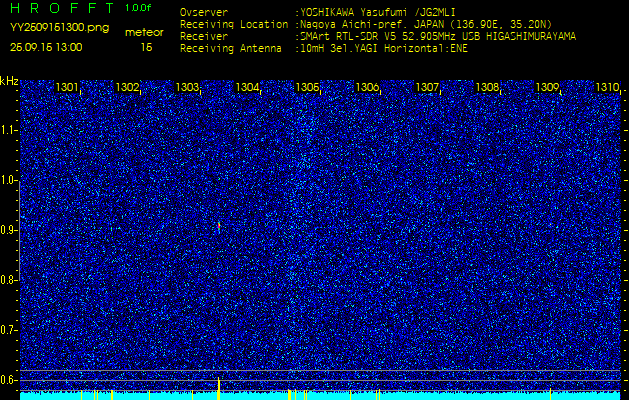The width and height of the screenshot is (629, 400).
Task: Click observer name YOSHIKAWA Yasufumi /JG2MLI
Action: point(377,13)
